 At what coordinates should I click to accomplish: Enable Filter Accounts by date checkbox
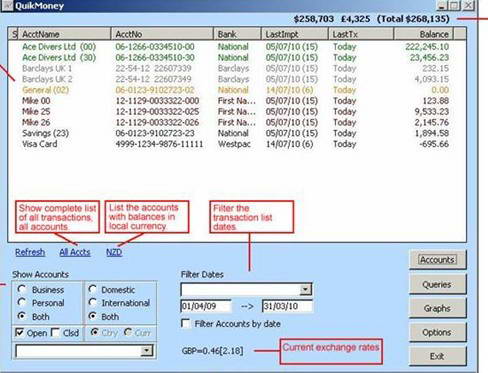pos(186,323)
